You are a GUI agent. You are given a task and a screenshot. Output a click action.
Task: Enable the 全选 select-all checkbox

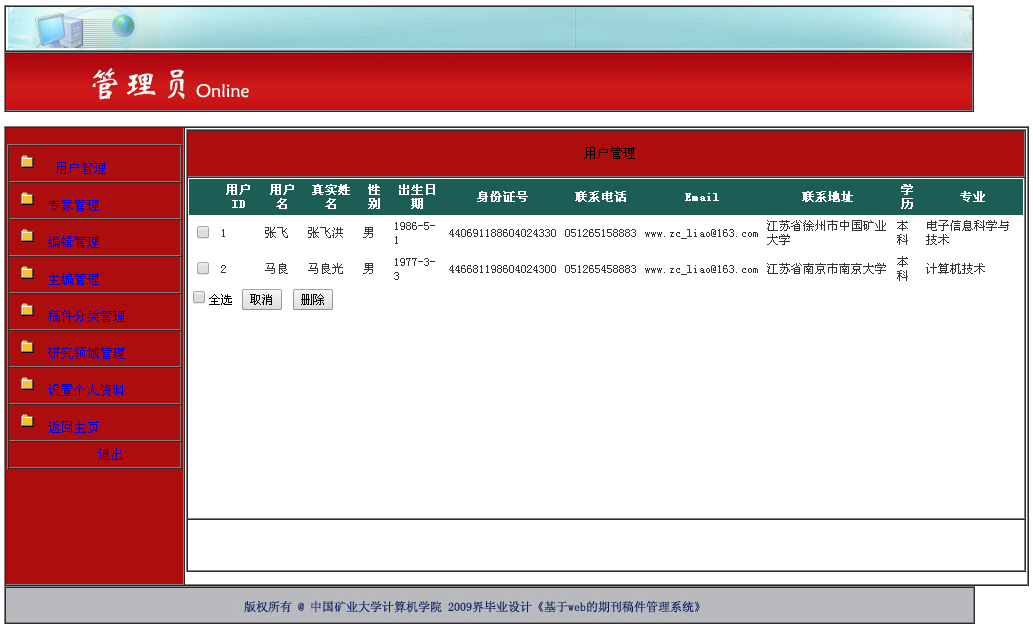199,297
